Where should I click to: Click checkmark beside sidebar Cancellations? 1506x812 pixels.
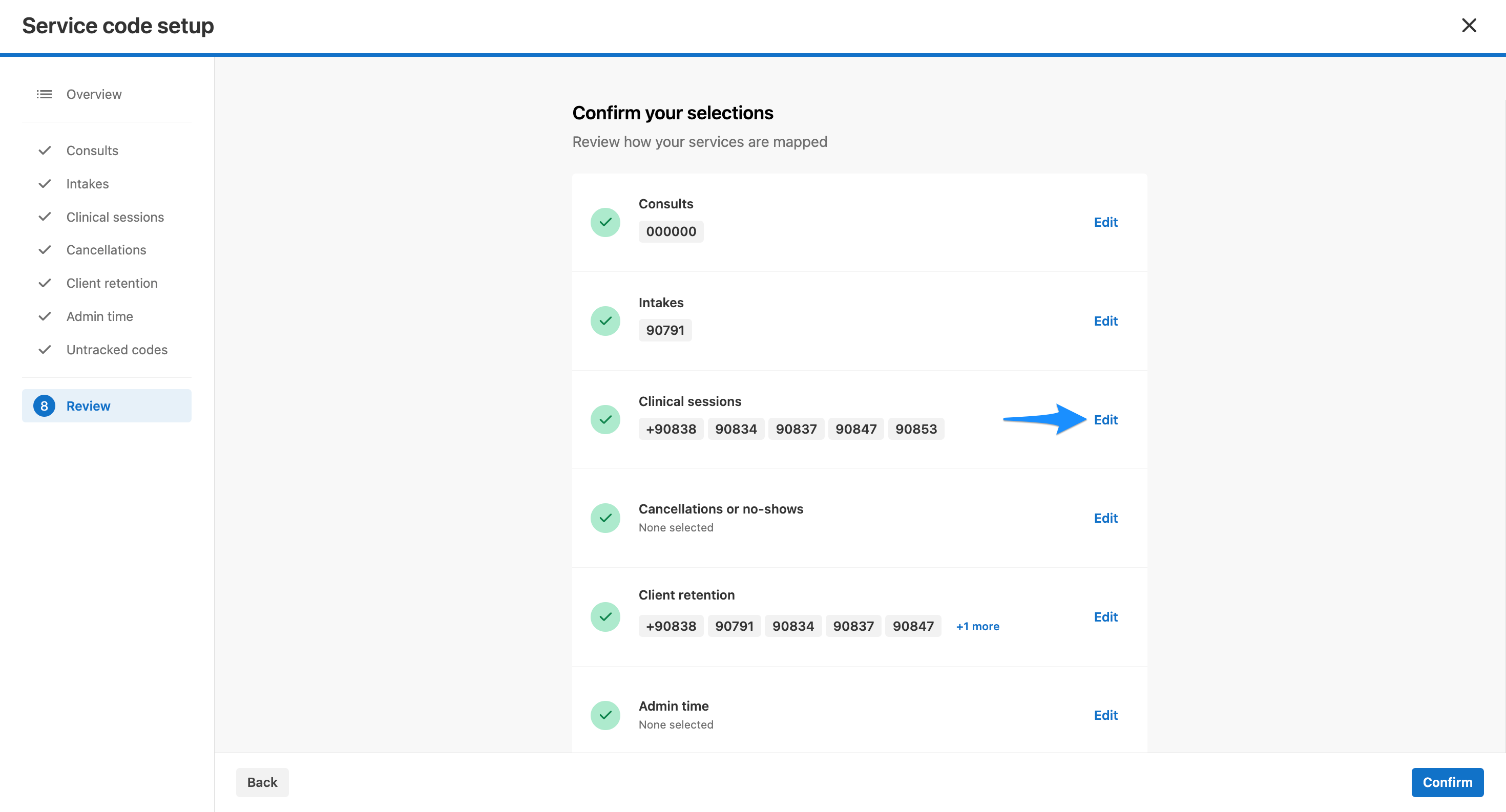click(x=45, y=249)
